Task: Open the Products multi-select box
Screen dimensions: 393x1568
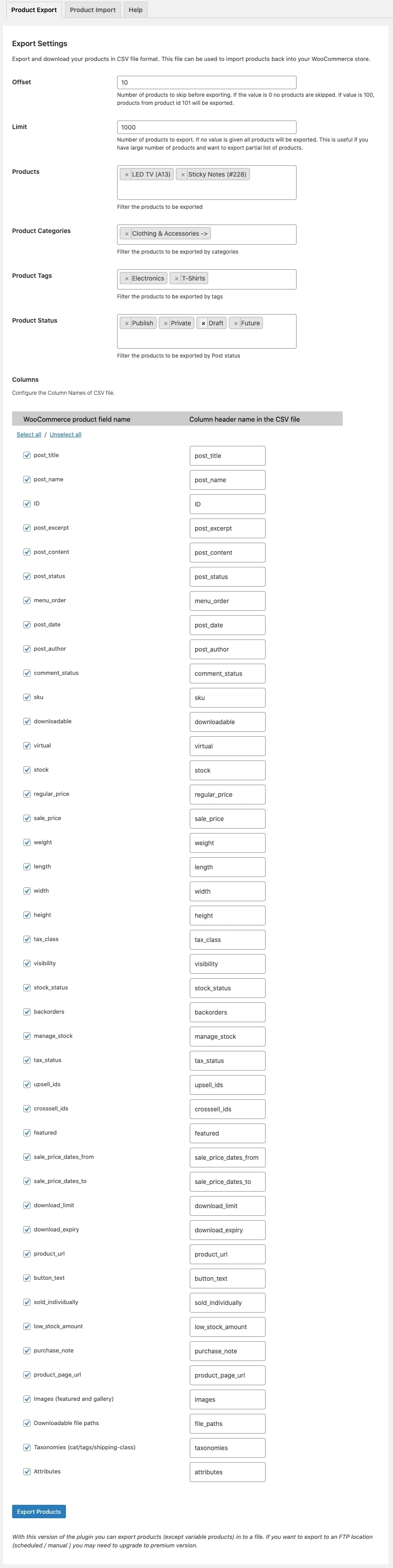Action: click(x=206, y=190)
